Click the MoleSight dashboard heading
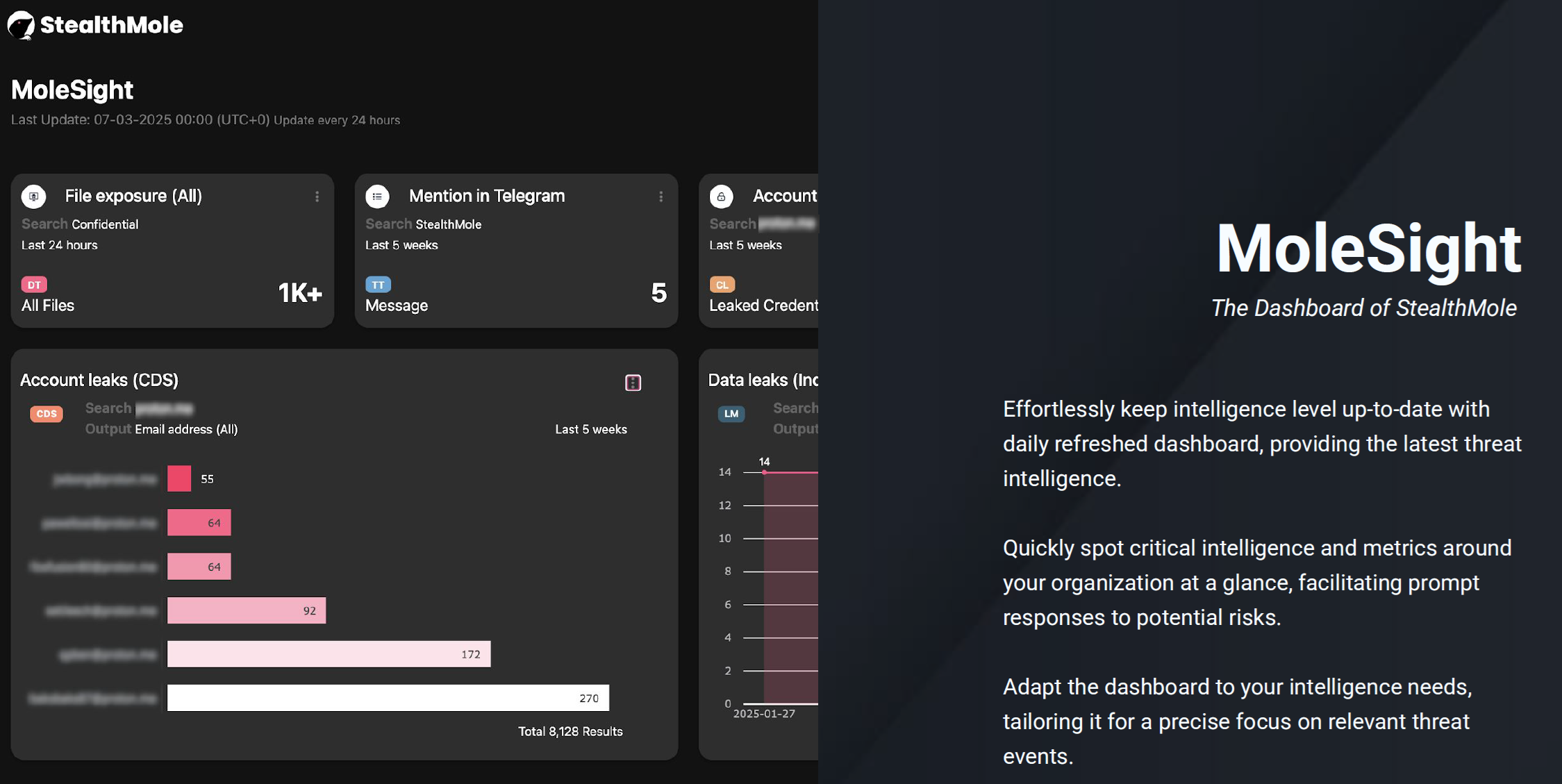The width and height of the screenshot is (1562, 784). (72, 90)
